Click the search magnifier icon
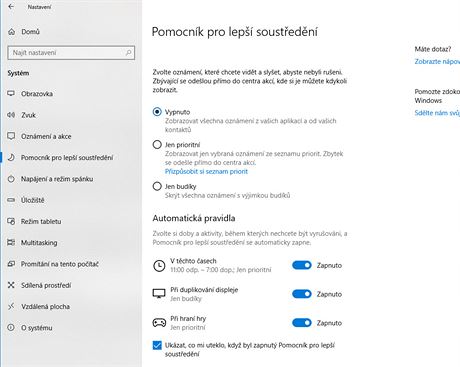The image size is (460, 367). click(x=128, y=53)
